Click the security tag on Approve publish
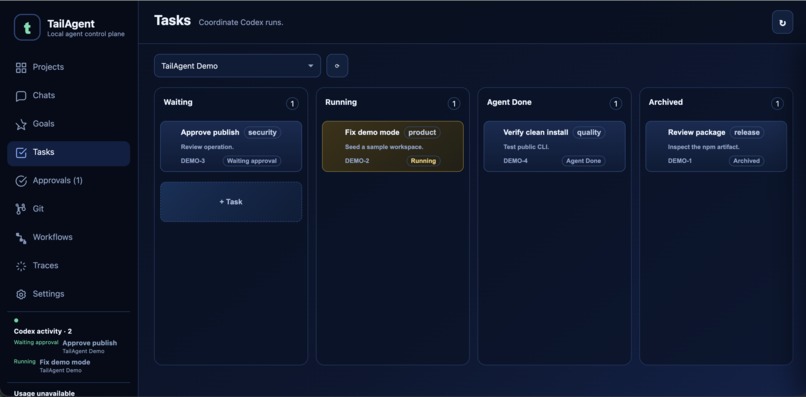This screenshot has height=397, width=806. [x=262, y=132]
